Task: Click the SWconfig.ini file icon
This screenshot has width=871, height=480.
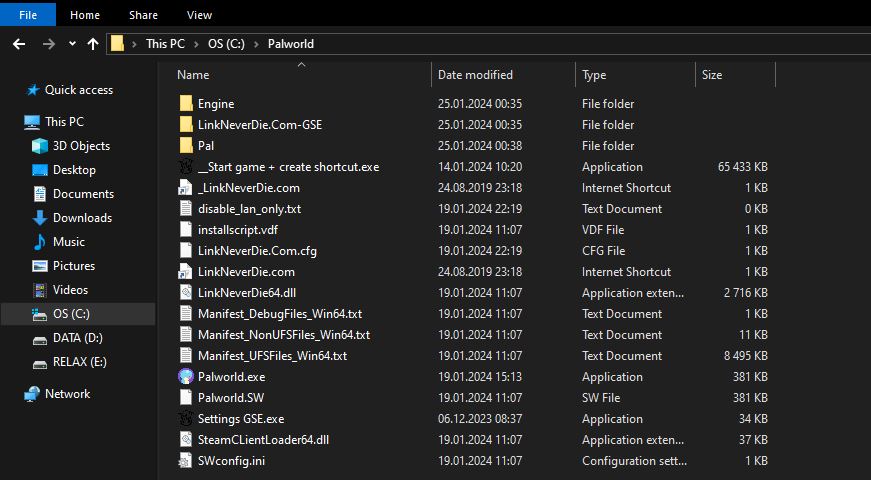Action: coord(185,461)
